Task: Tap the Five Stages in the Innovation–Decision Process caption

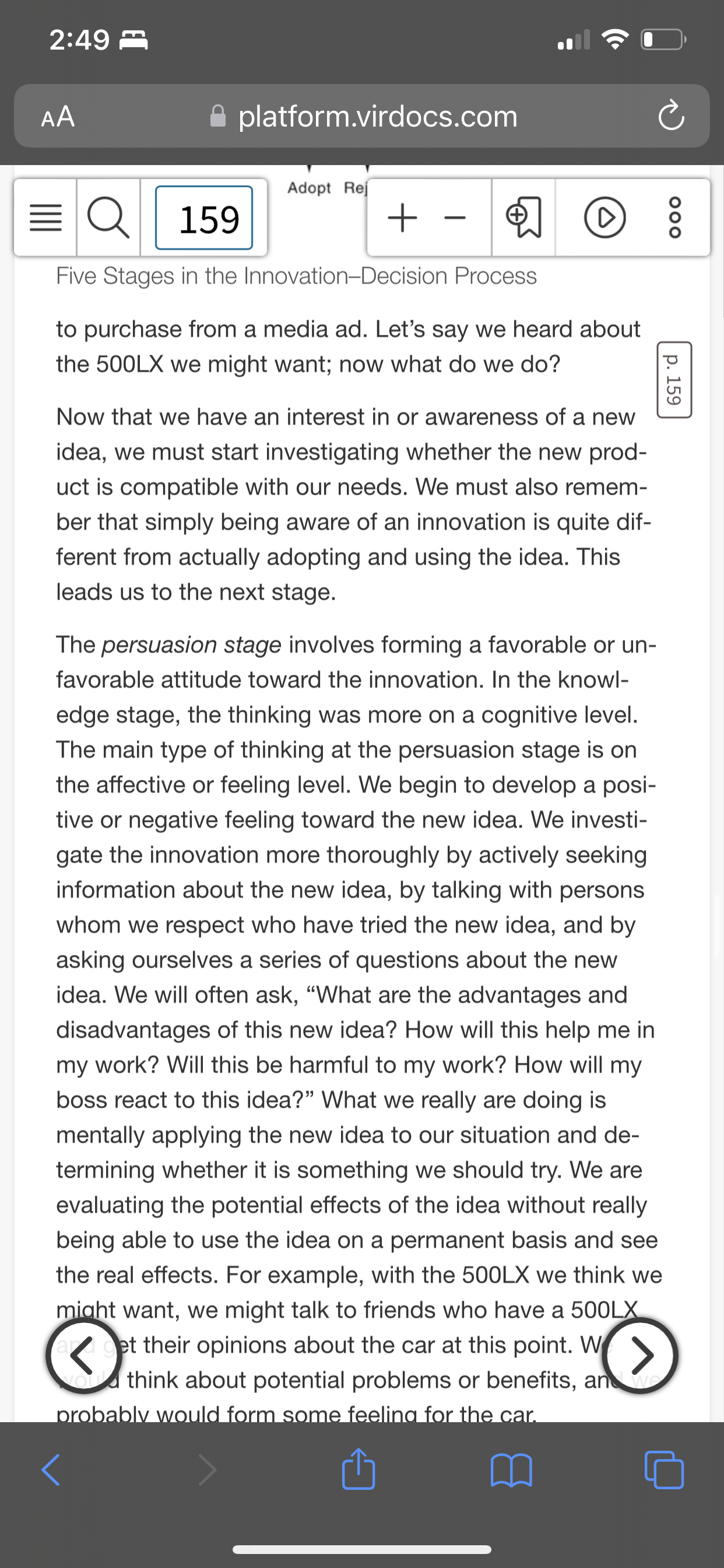Action: tap(296, 276)
